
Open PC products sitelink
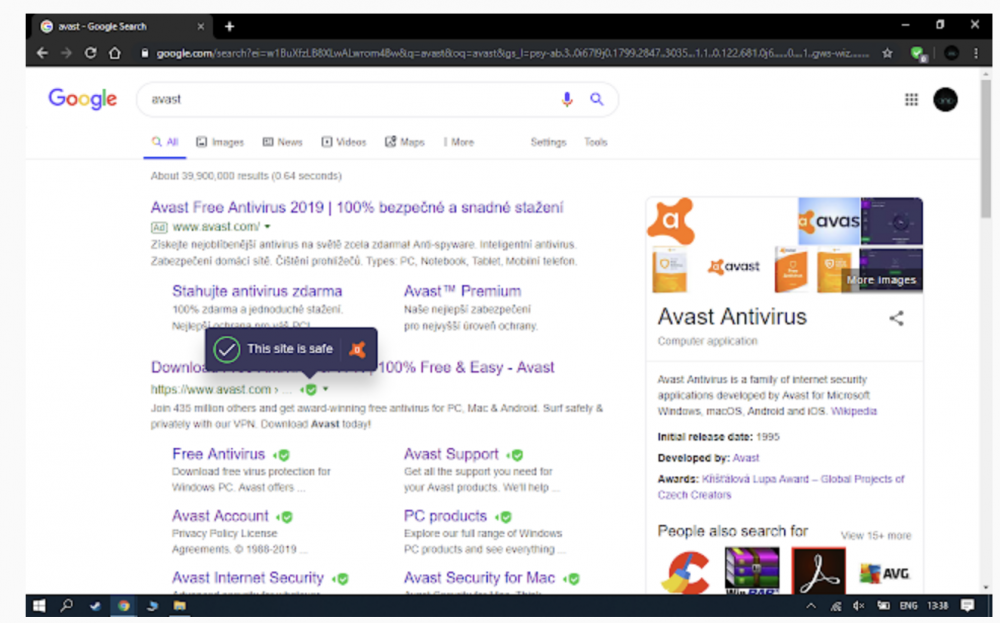(445, 516)
